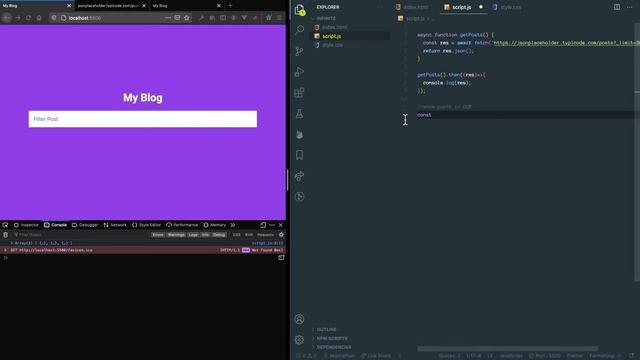Open the editor More Actions menu
The width and height of the screenshot is (640, 360).
tap(629, 7)
